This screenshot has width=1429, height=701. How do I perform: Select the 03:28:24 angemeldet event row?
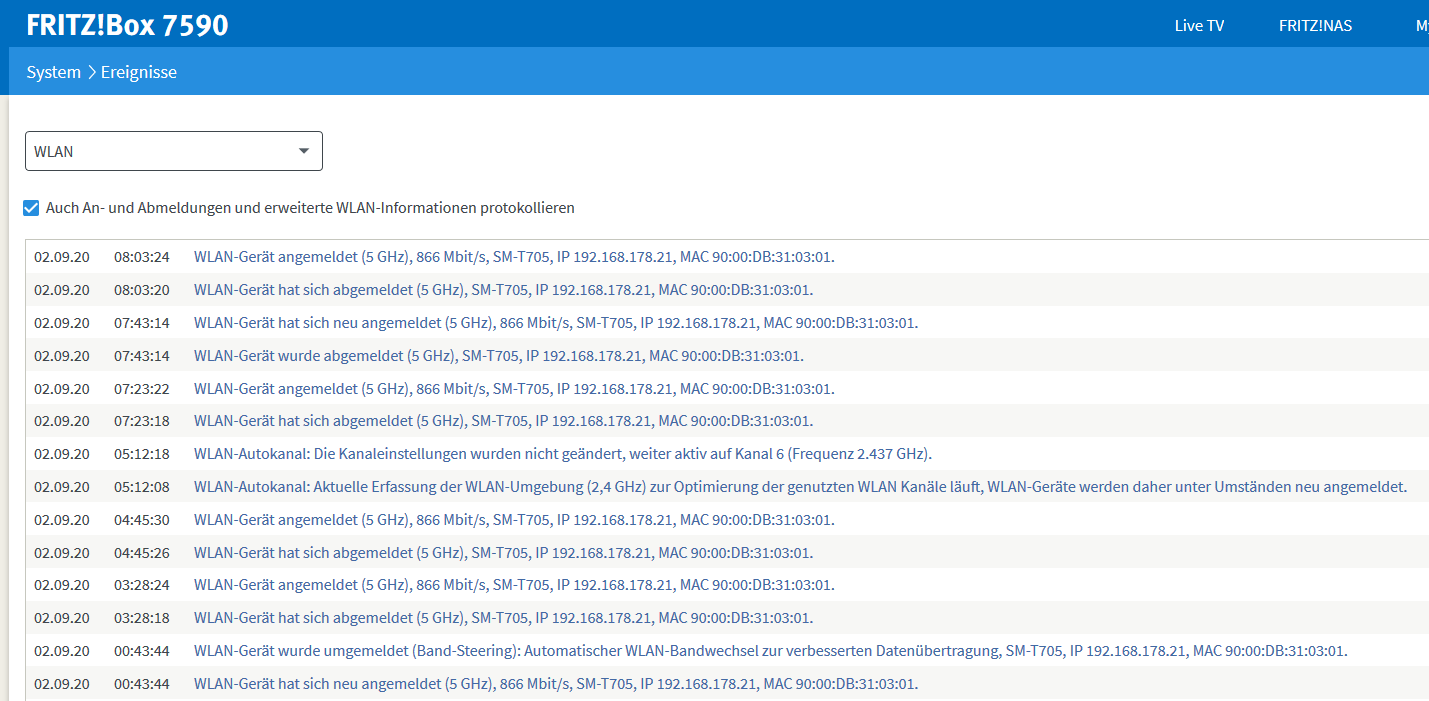[727, 585]
